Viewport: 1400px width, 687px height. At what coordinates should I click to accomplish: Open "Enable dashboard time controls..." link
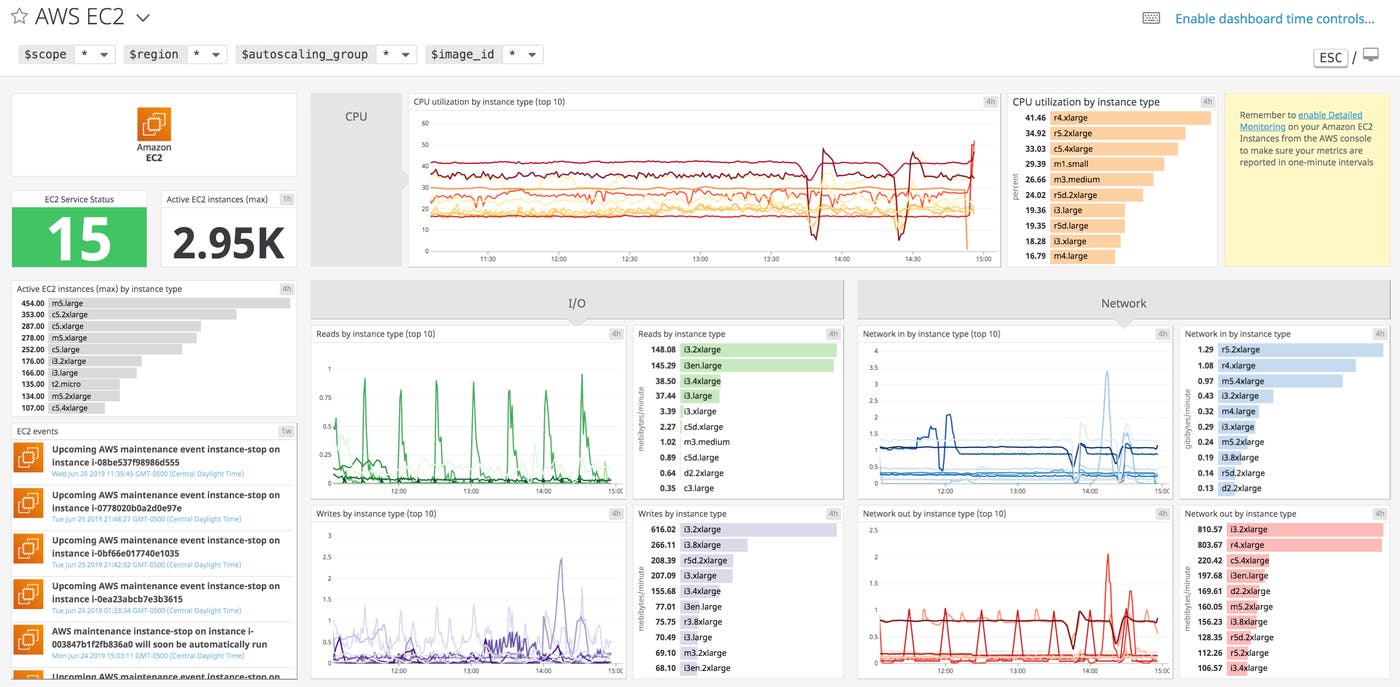click(x=1276, y=18)
